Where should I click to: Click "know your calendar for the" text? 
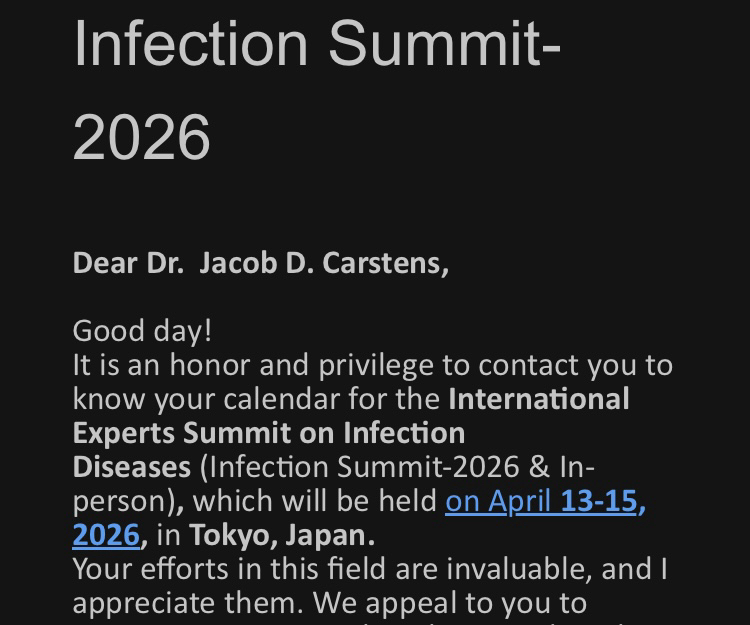256,399
